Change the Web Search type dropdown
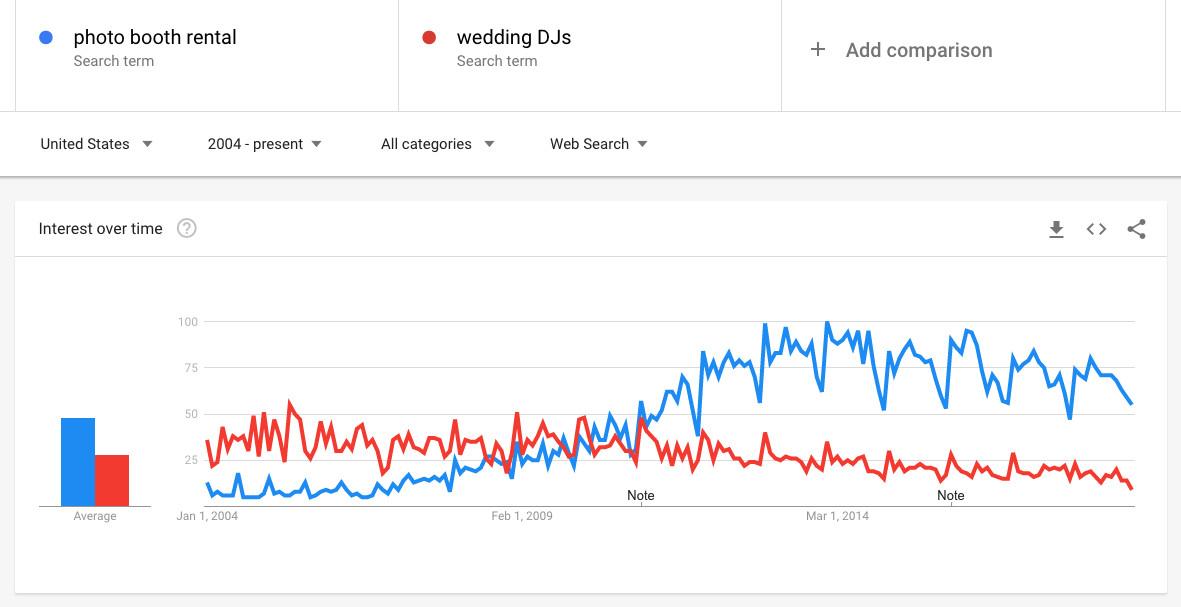The image size is (1181, 607). 598,144
